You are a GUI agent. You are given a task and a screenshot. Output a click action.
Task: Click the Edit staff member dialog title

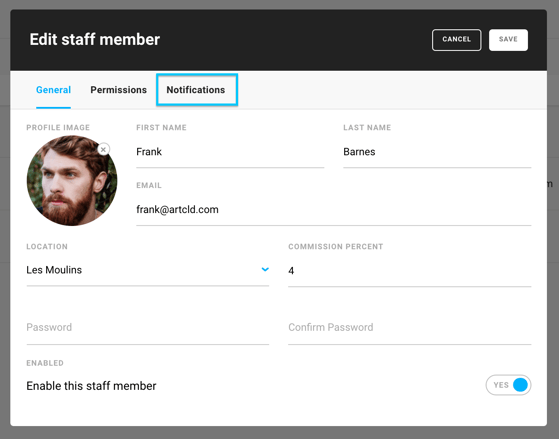tap(95, 40)
